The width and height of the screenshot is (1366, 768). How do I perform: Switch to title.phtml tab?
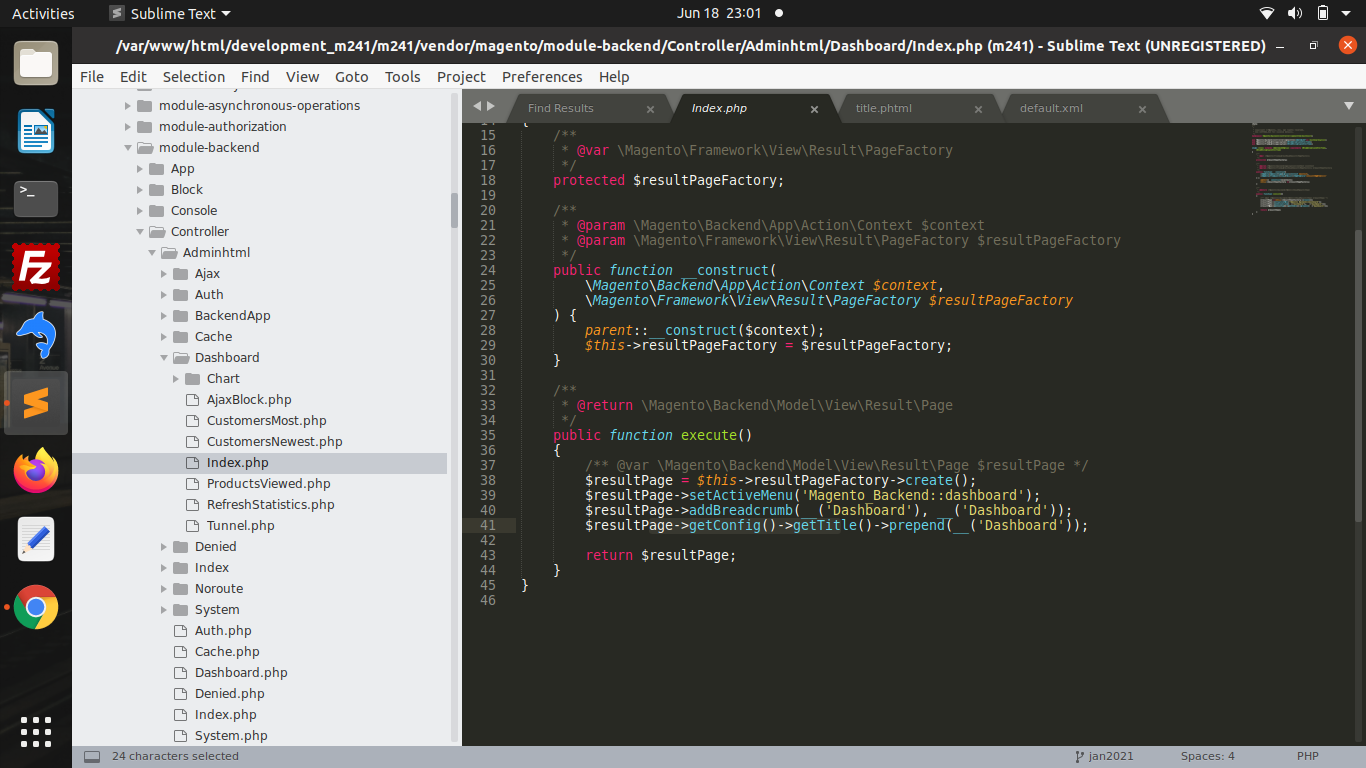click(x=884, y=108)
